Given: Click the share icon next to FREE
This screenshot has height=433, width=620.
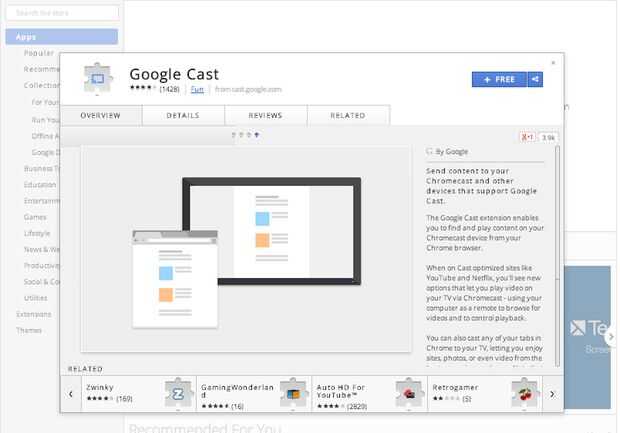Looking at the screenshot, I should coord(535,79).
